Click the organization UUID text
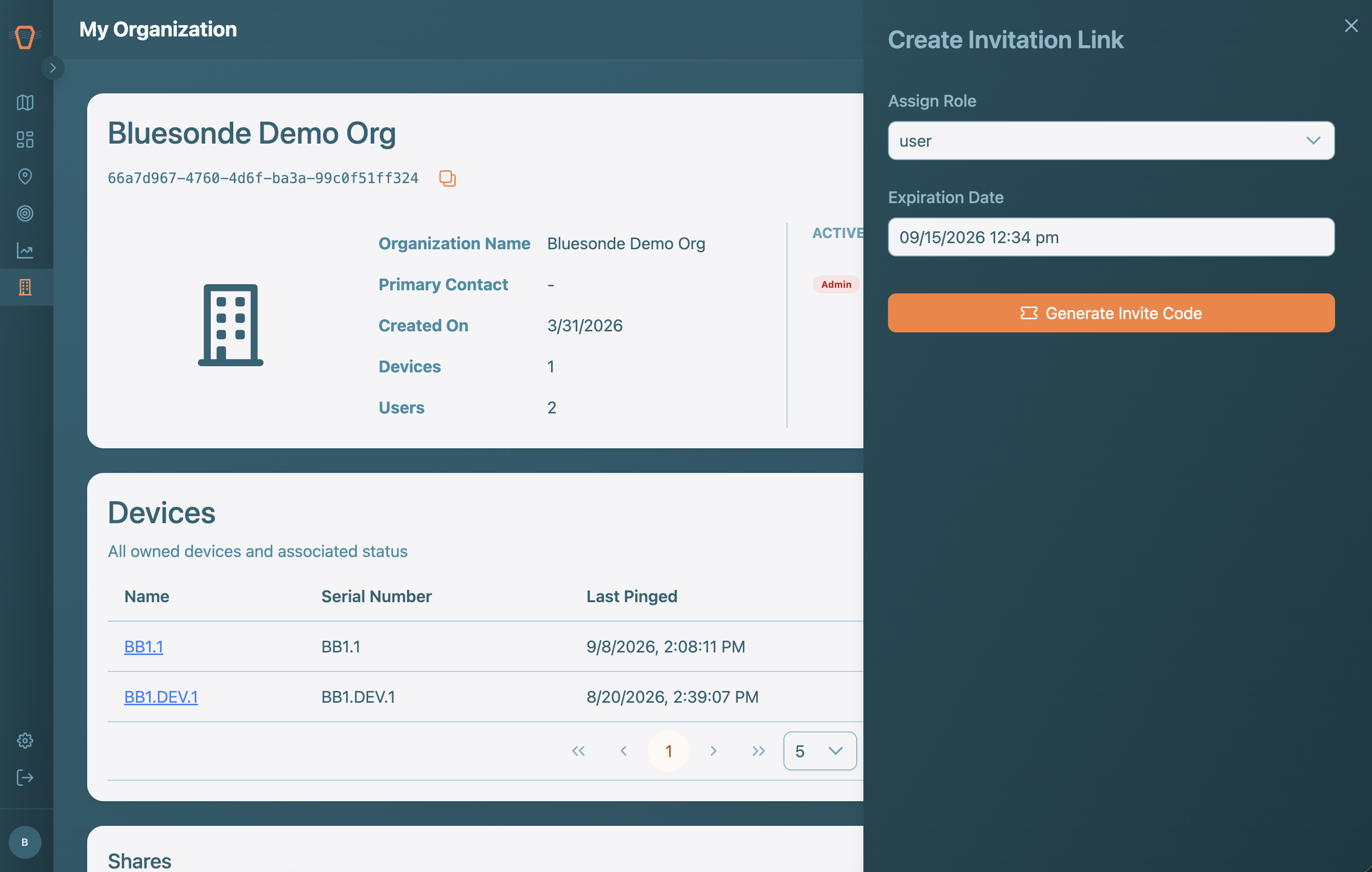The height and width of the screenshot is (872, 1372). 263,179
